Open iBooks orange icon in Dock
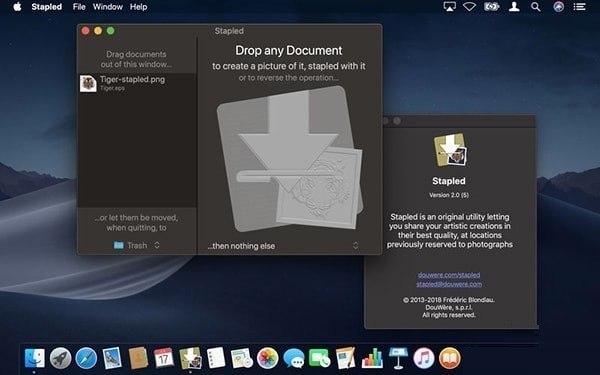Image resolution: width=600 pixels, height=375 pixels. tap(450, 358)
